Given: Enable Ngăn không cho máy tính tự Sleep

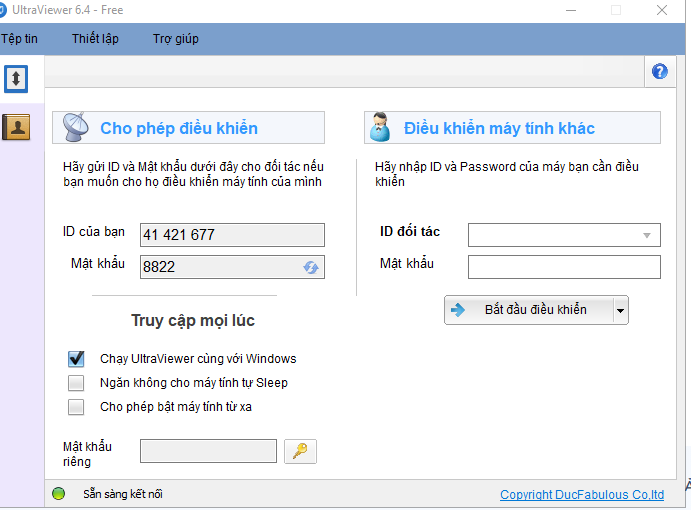Looking at the screenshot, I should click(x=76, y=383).
